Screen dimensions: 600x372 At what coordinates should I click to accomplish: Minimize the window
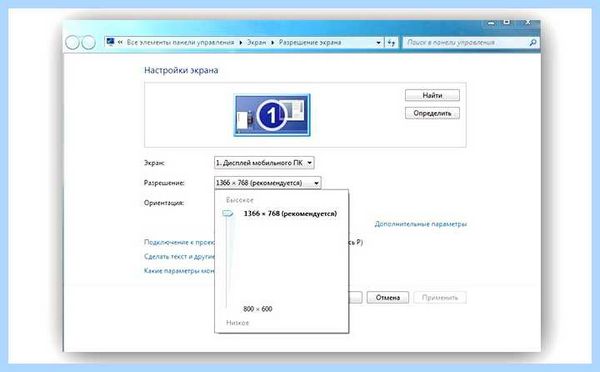(491, 23)
